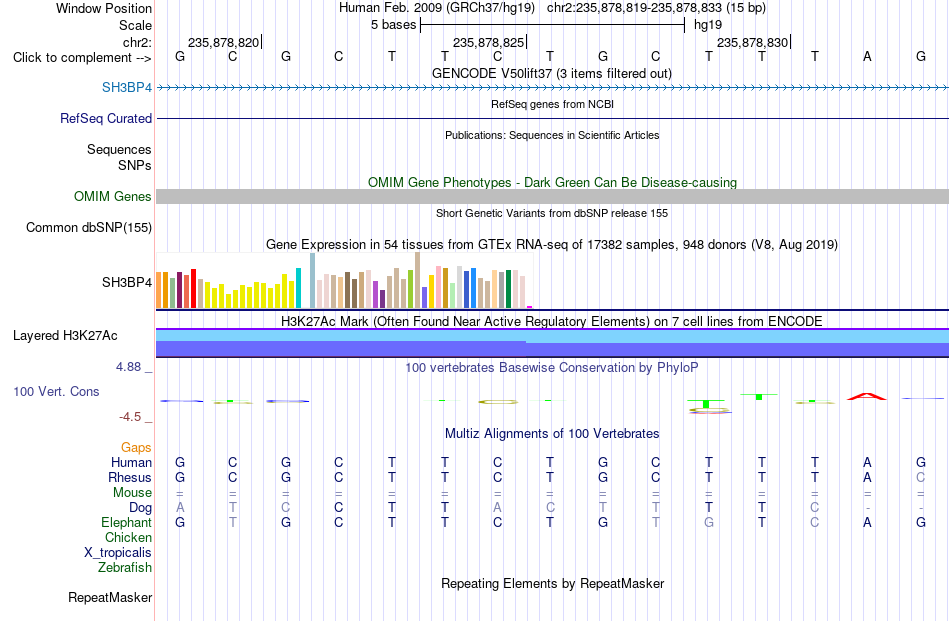The height and width of the screenshot is (621, 950).
Task: Click the OMIM Genes track label
Action: (x=112, y=196)
